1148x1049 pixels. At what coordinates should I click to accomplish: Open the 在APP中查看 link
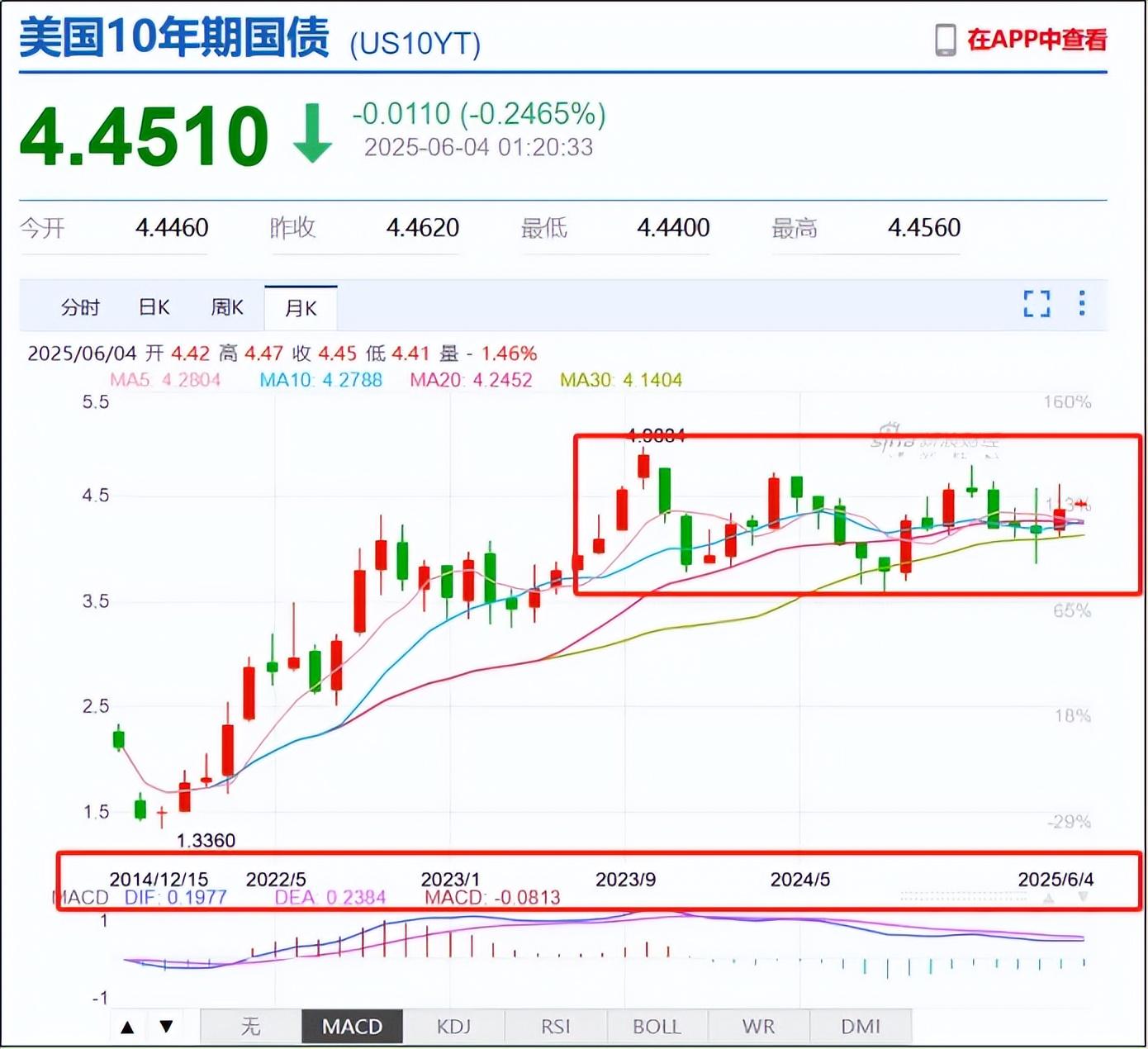pyautogui.click(x=1037, y=40)
